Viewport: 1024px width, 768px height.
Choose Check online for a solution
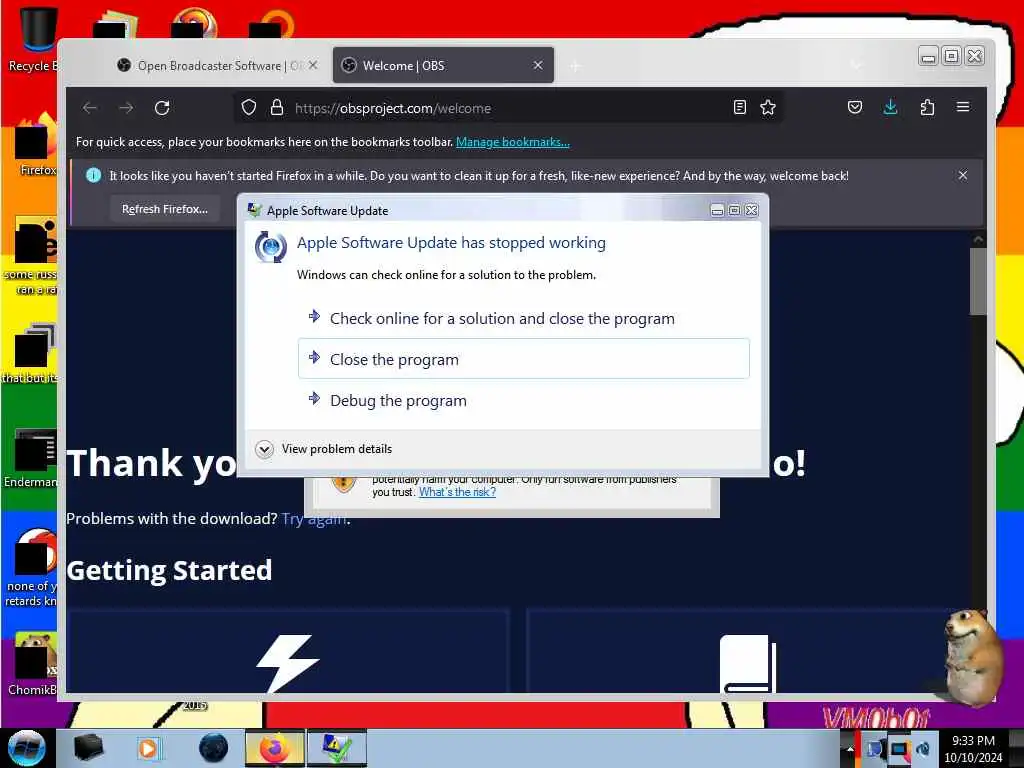(524, 319)
